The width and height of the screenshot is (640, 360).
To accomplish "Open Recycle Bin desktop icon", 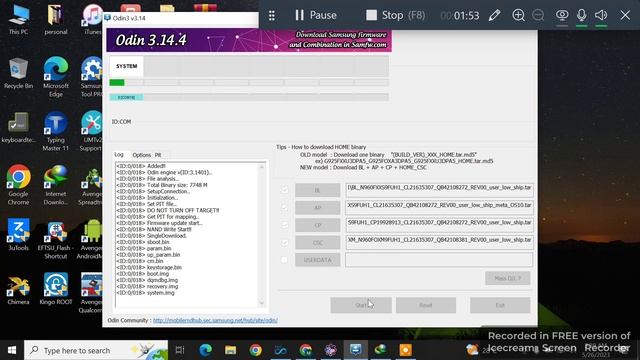I will coord(18,73).
